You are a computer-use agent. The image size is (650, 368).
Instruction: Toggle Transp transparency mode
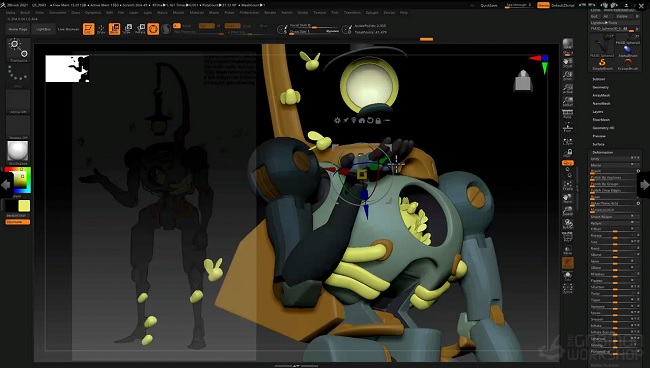(x=568, y=249)
